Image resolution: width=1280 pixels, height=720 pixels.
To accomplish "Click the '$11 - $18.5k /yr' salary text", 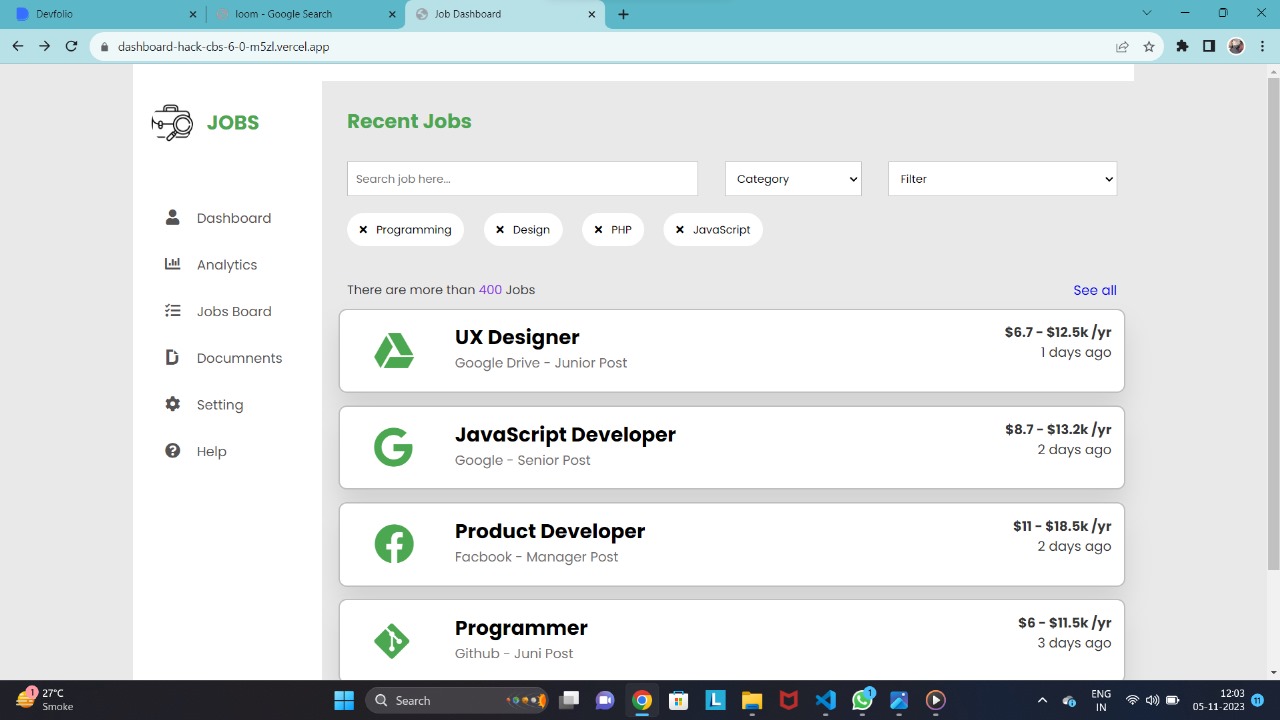I will [1062, 526].
